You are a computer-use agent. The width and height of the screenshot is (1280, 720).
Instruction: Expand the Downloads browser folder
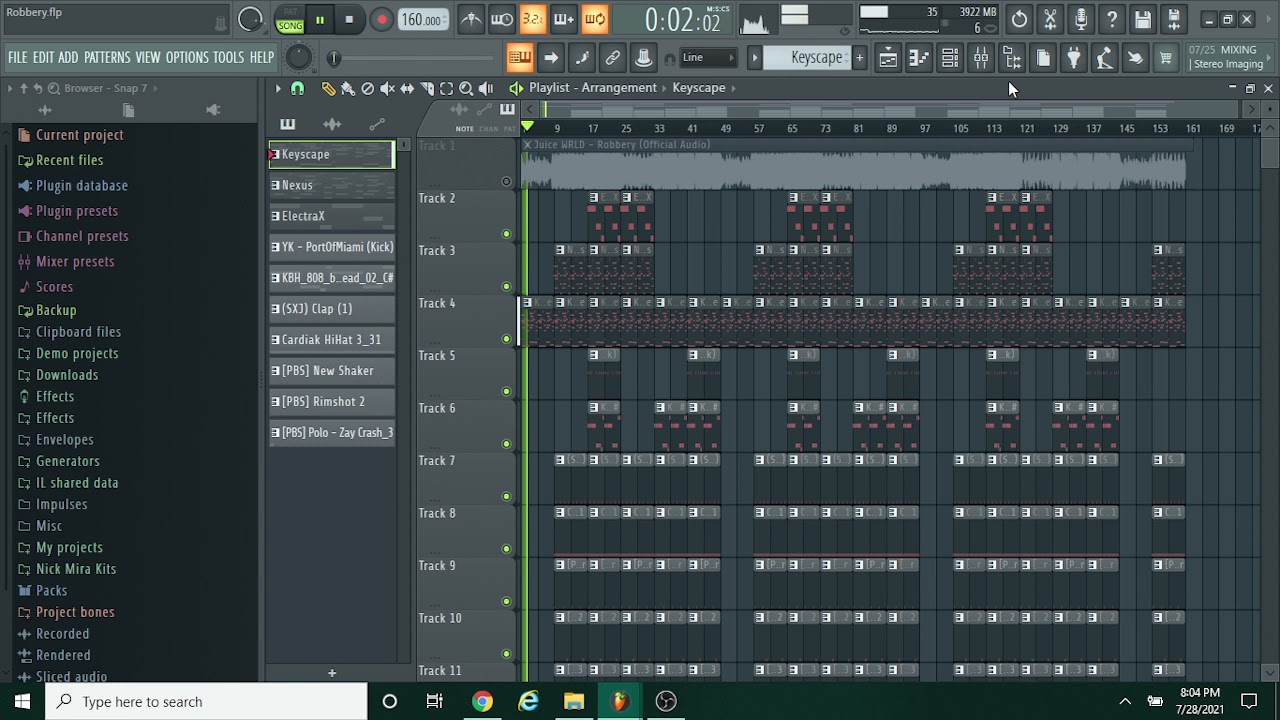(67, 375)
